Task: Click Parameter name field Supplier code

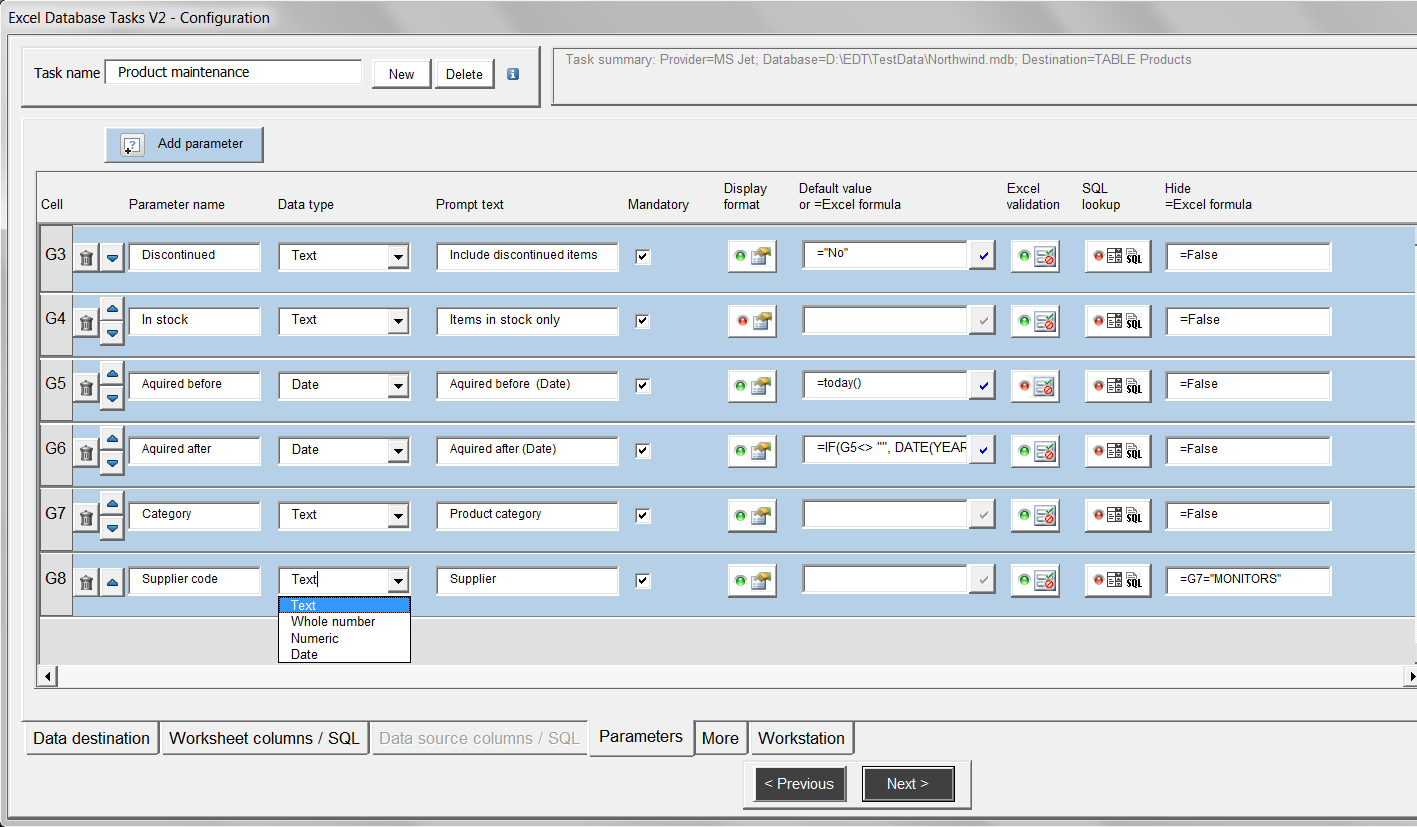Action: click(x=194, y=580)
